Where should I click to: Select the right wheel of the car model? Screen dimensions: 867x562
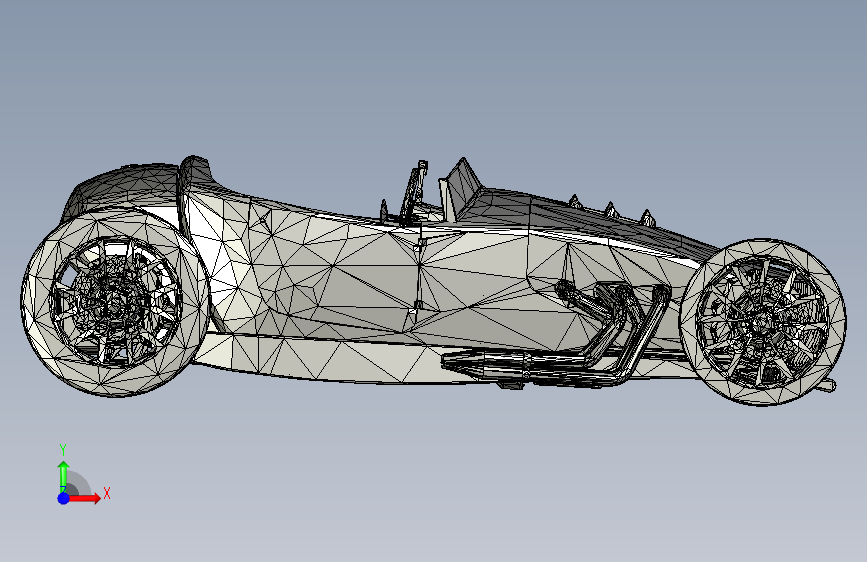click(x=763, y=322)
